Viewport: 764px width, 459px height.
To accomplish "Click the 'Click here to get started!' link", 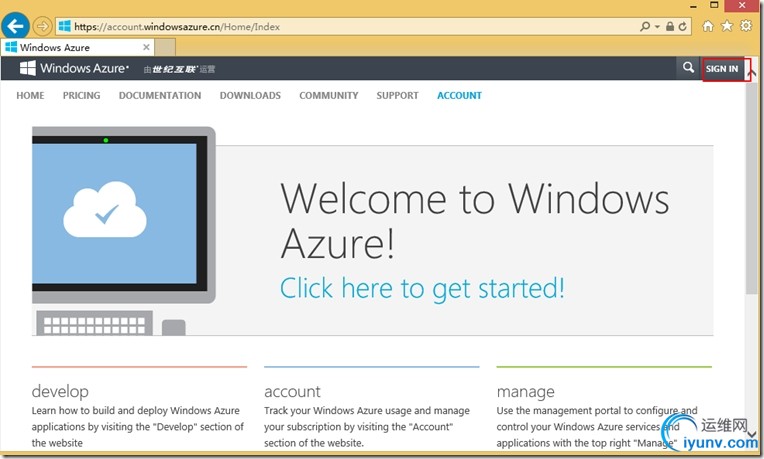I will click(x=422, y=288).
